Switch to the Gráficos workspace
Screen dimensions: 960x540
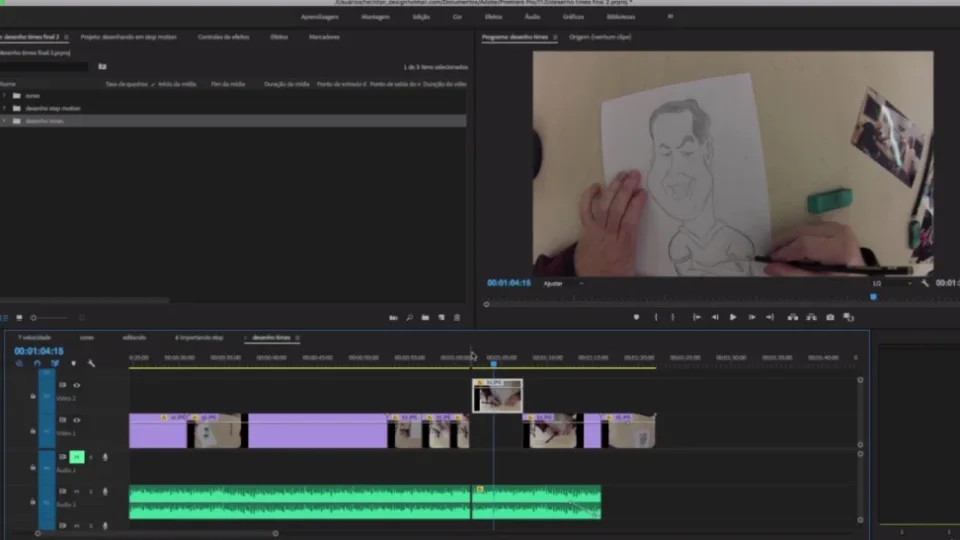[573, 17]
